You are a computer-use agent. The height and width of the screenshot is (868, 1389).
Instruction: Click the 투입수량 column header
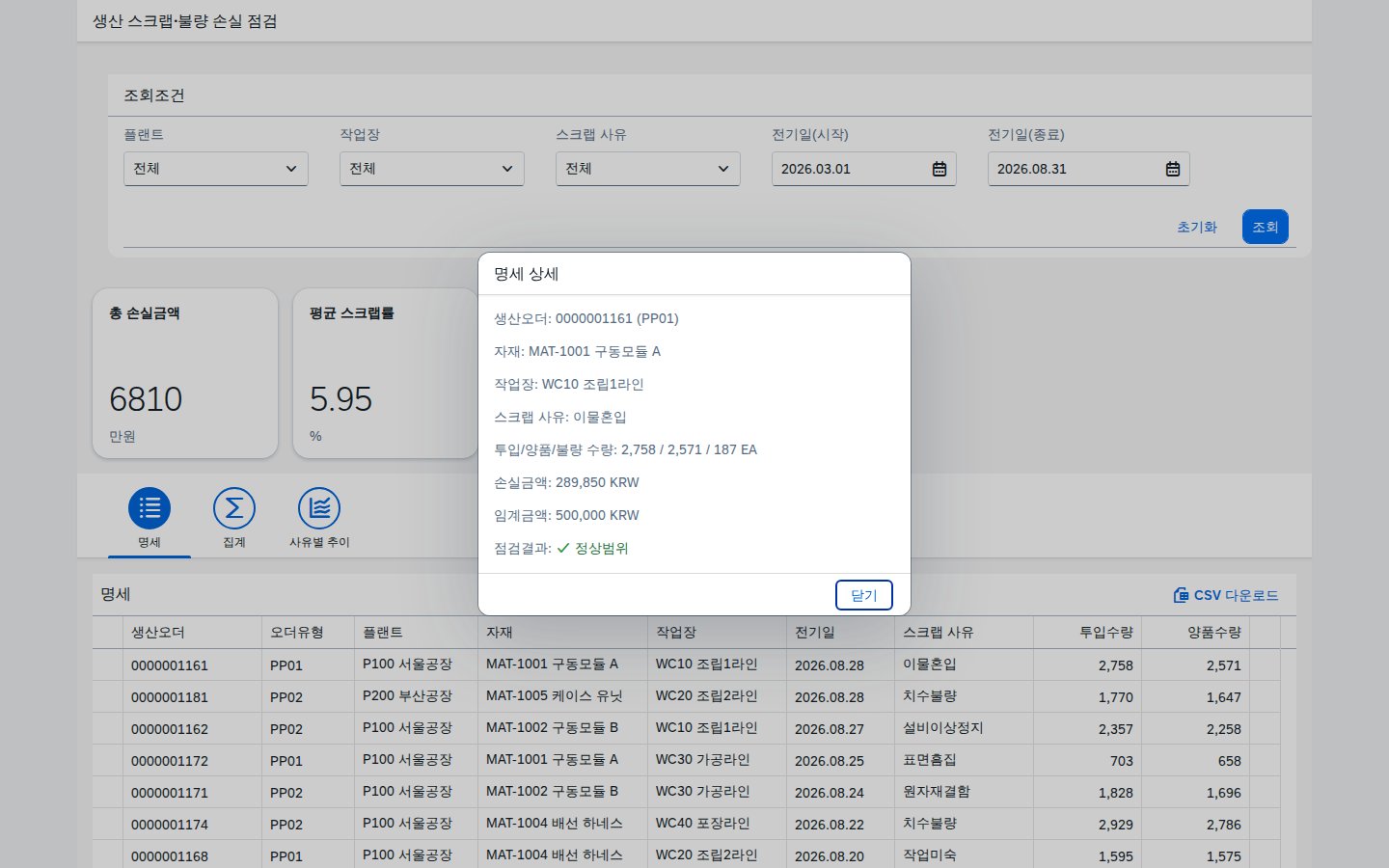tap(1088, 633)
